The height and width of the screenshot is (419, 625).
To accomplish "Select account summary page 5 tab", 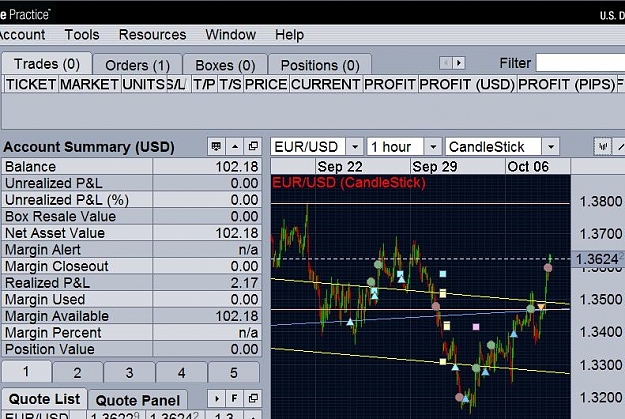I will (234, 372).
